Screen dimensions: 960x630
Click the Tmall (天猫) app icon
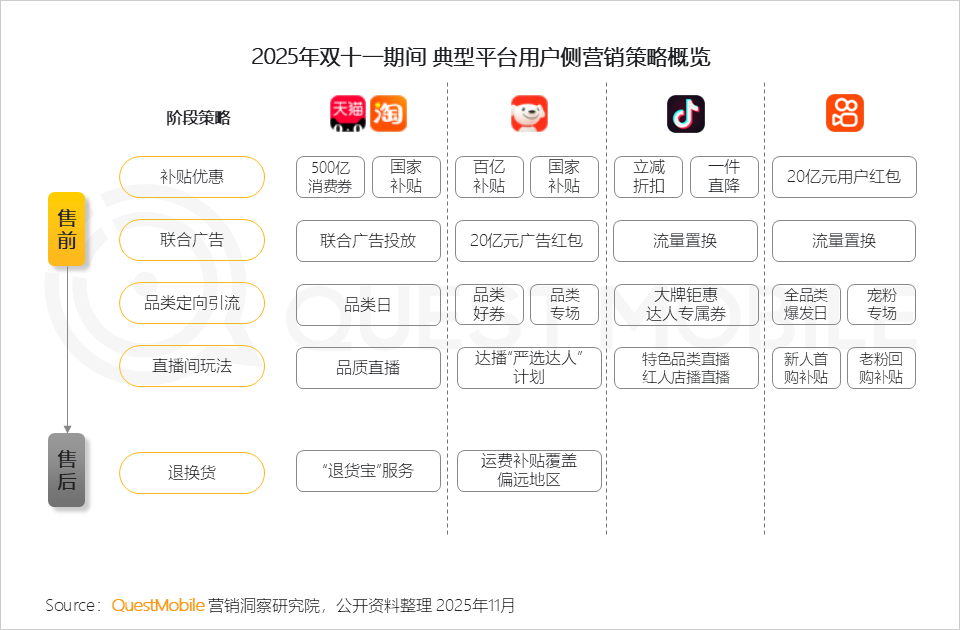(x=347, y=113)
